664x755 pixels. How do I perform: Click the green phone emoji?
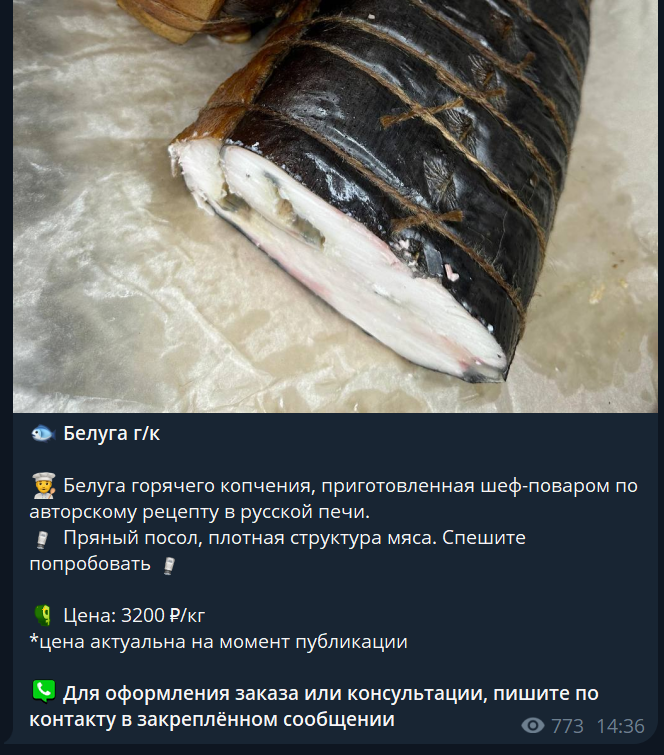44,691
